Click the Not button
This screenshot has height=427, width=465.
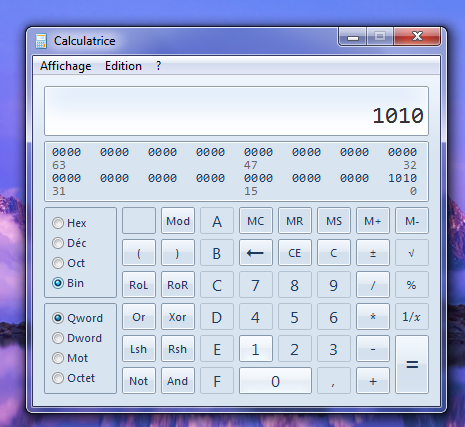(x=139, y=381)
